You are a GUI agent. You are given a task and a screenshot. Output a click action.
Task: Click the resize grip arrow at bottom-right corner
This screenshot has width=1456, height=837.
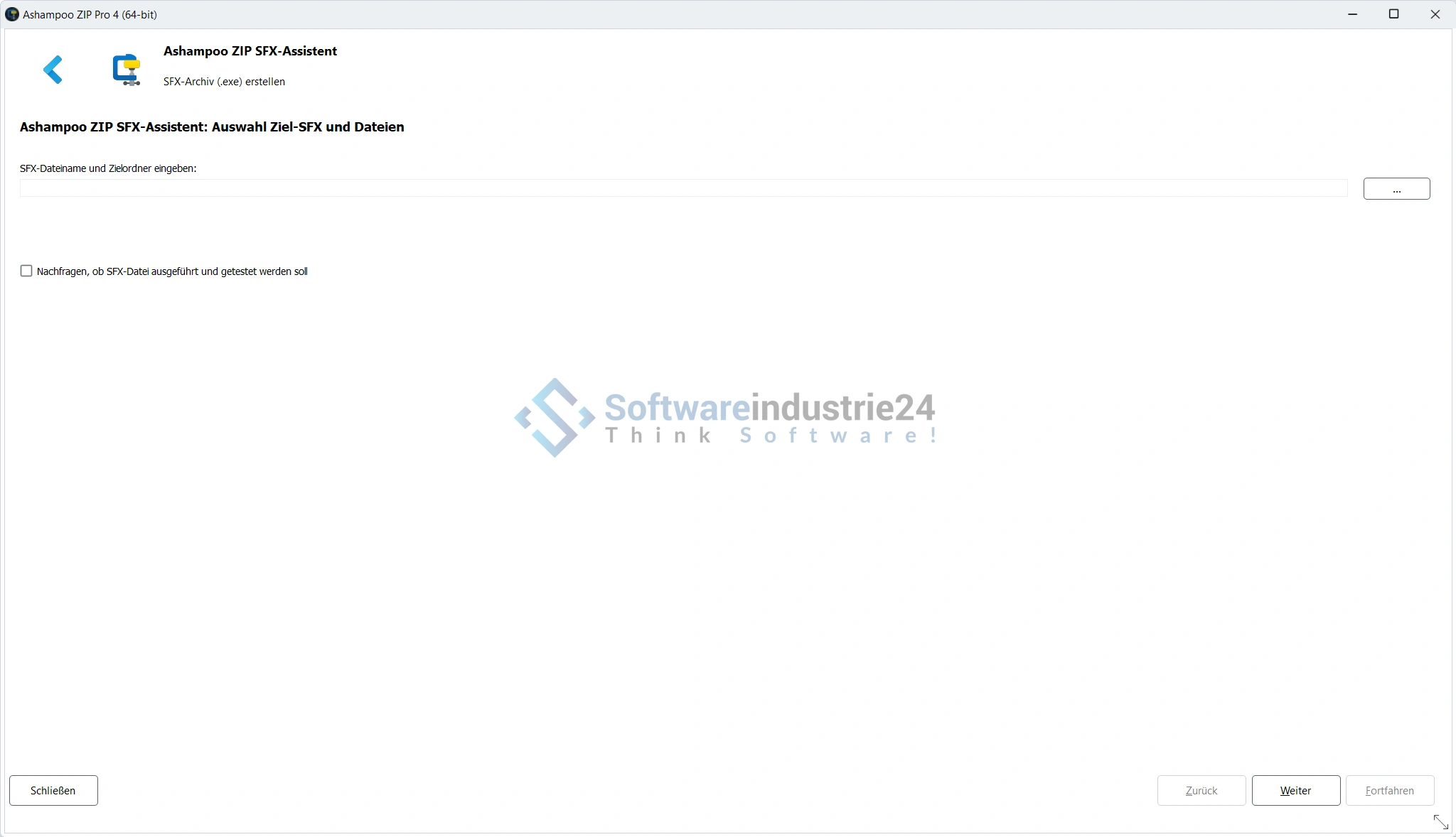[x=1440, y=821]
